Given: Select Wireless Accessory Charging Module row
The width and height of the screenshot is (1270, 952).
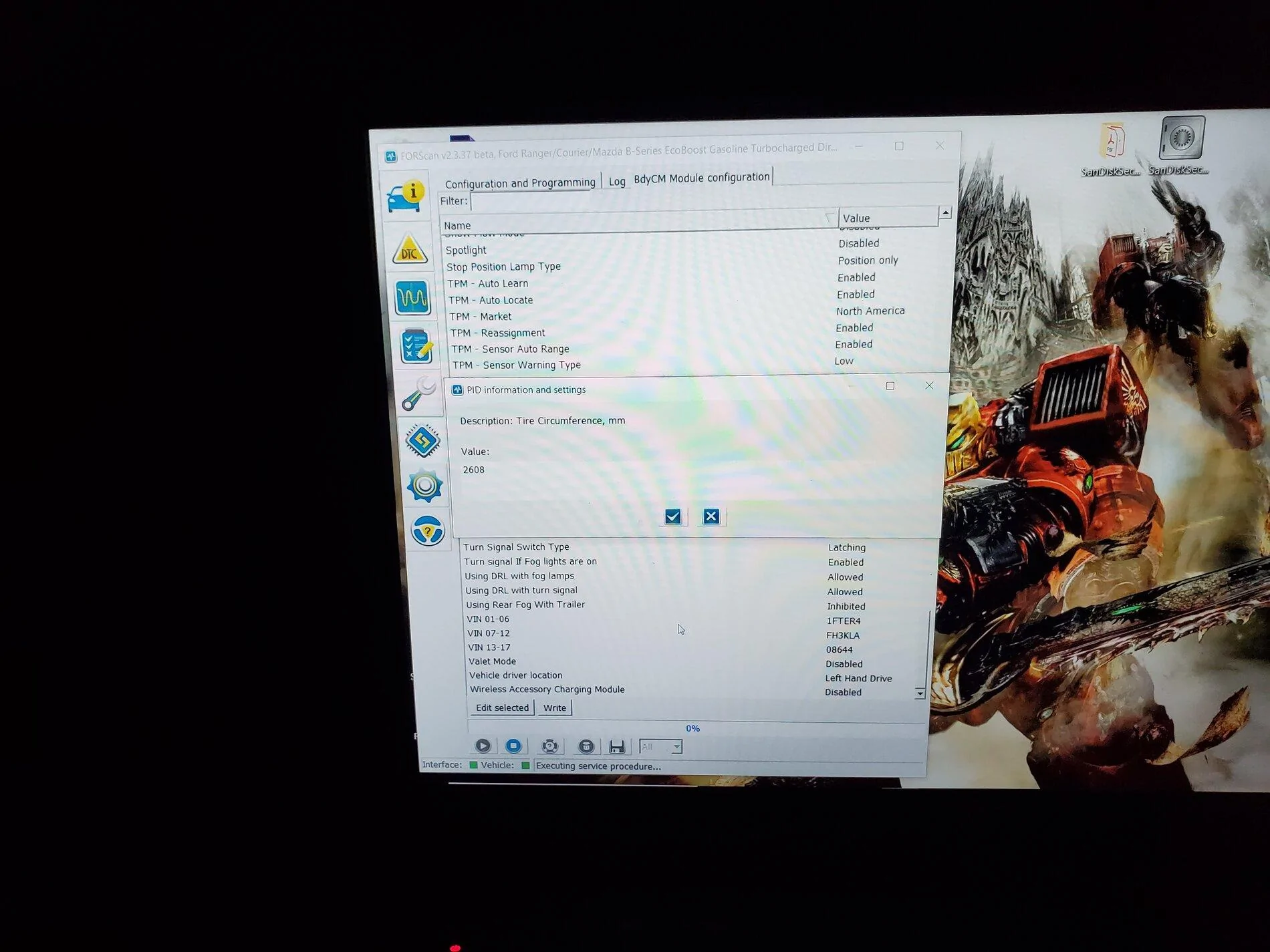Looking at the screenshot, I should [x=692, y=690].
